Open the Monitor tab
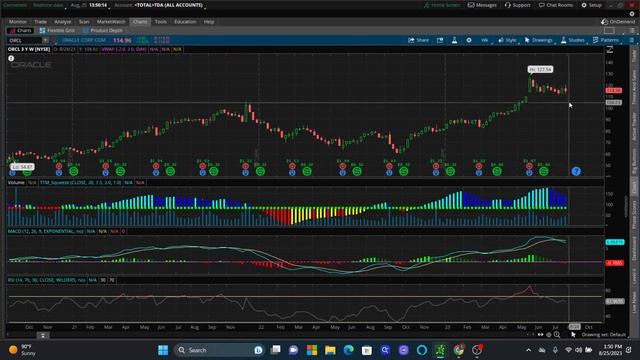The width and height of the screenshot is (640, 360). point(18,22)
